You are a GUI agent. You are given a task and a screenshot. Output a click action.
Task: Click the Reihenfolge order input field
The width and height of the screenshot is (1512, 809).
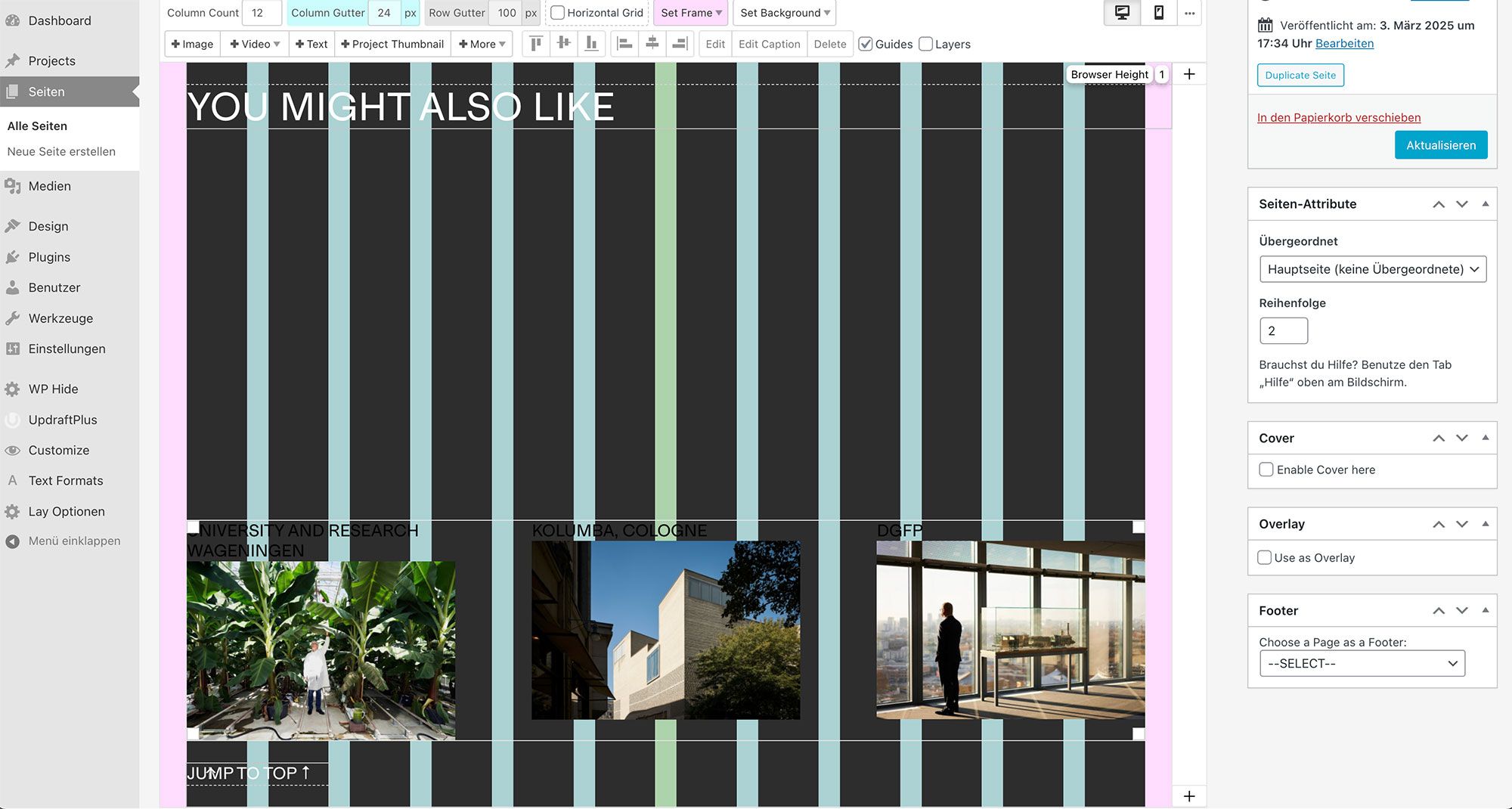tap(1283, 331)
